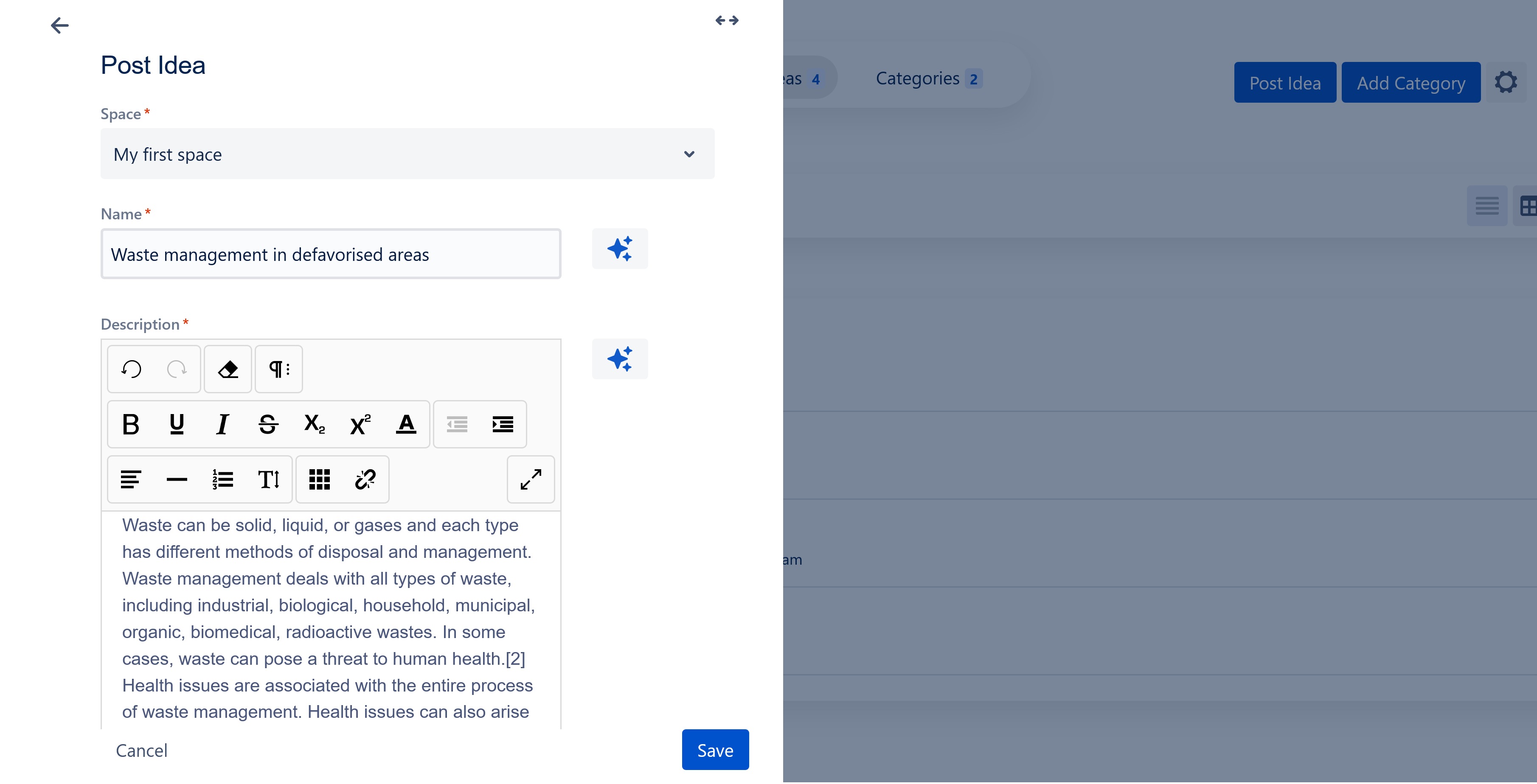
Task: Insert a table in the description
Action: (319, 480)
